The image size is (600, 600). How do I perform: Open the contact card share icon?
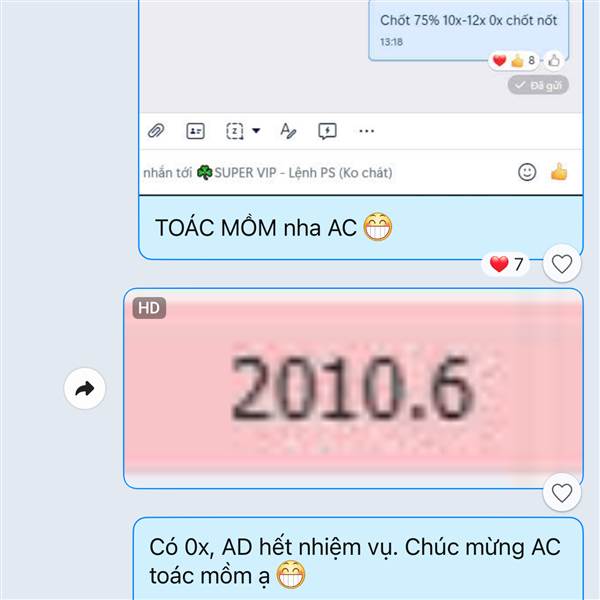click(x=195, y=131)
